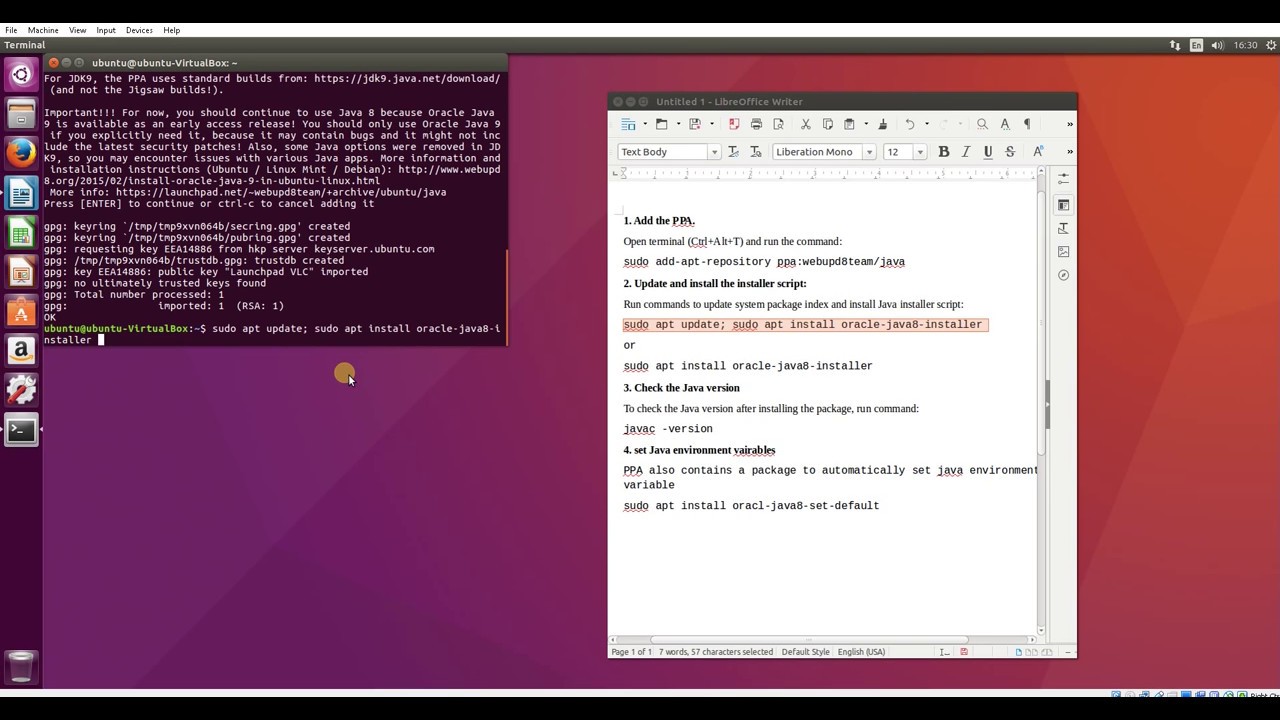Click English (USA) language in status bar
The height and width of the screenshot is (720, 1280).
click(861, 652)
